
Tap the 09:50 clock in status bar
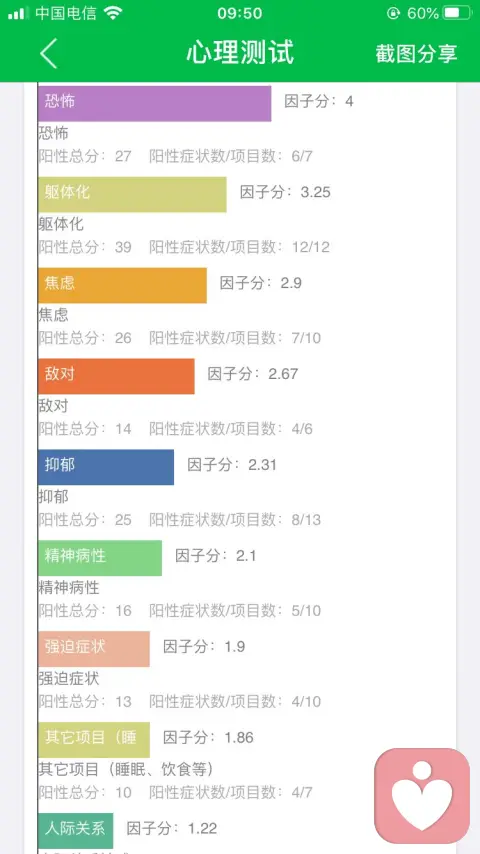click(240, 13)
